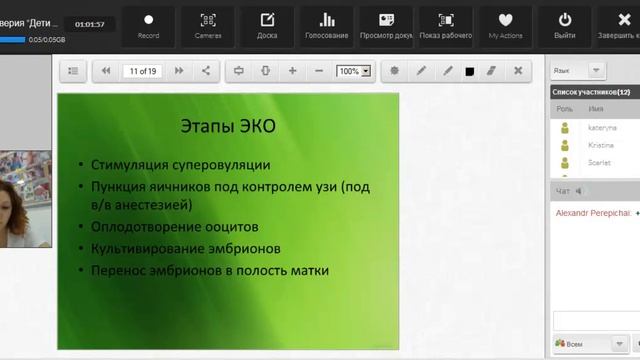Select participant Kristina
The image size is (640, 360).
tap(601, 145)
